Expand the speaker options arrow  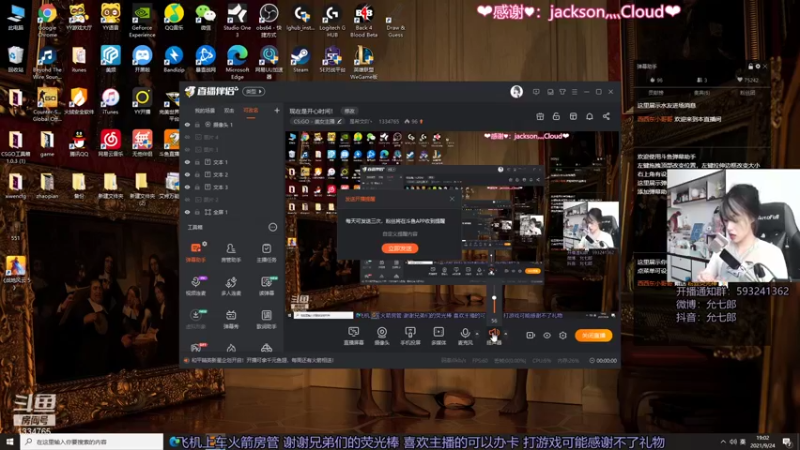(x=506, y=334)
